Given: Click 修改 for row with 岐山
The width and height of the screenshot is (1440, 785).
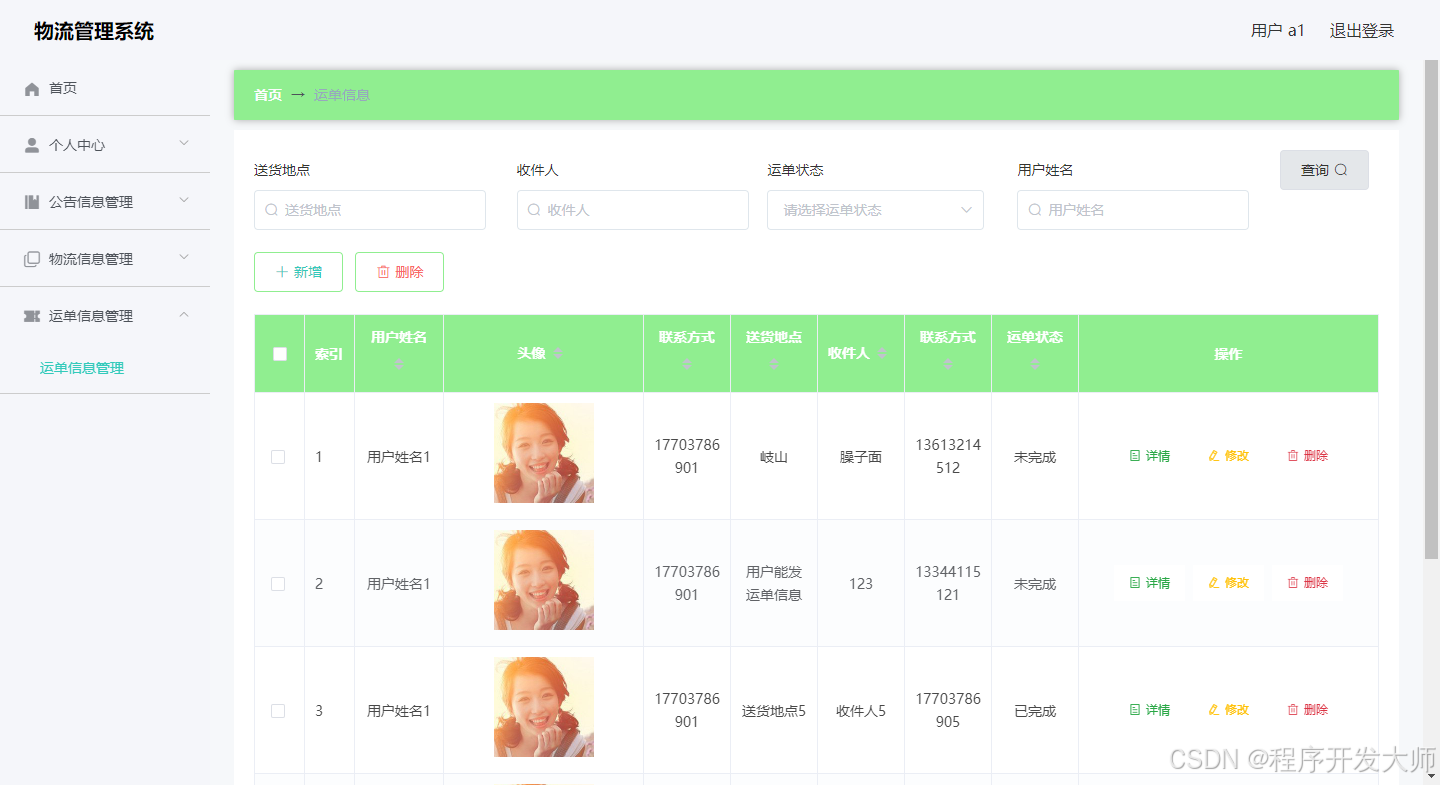Looking at the screenshot, I should pos(1228,456).
